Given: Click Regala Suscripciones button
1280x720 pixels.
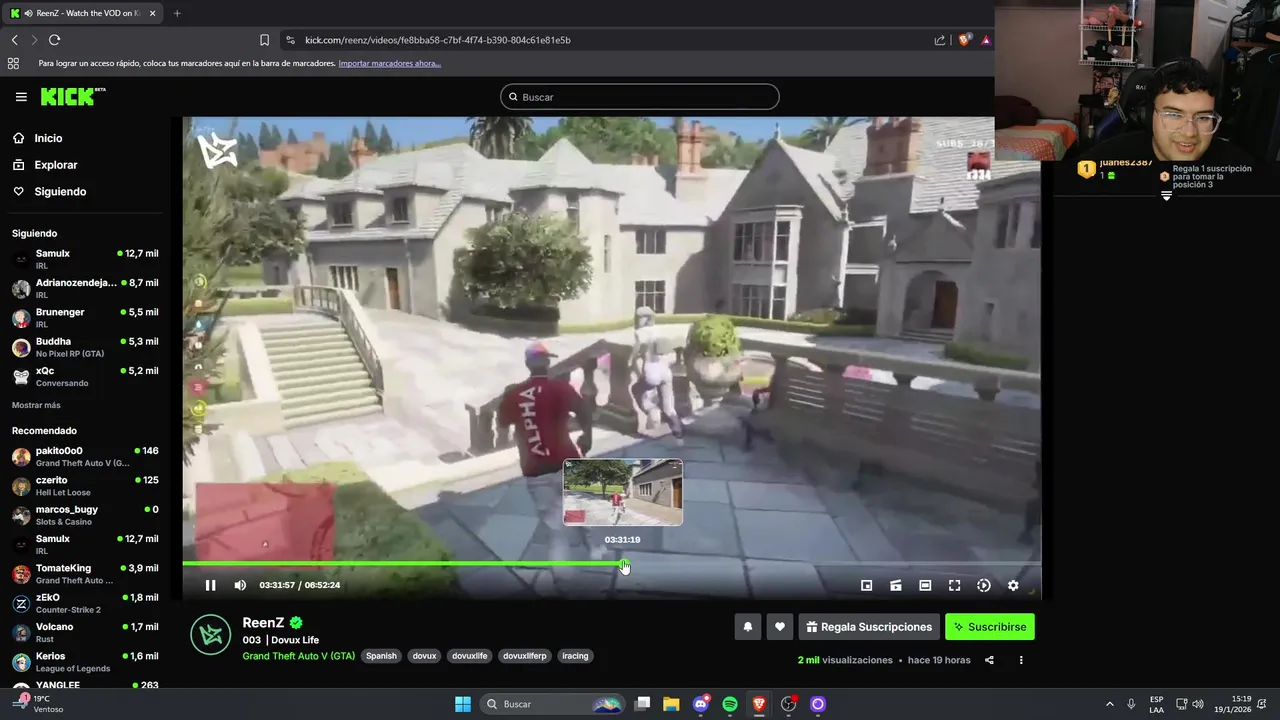Looking at the screenshot, I should [x=869, y=627].
